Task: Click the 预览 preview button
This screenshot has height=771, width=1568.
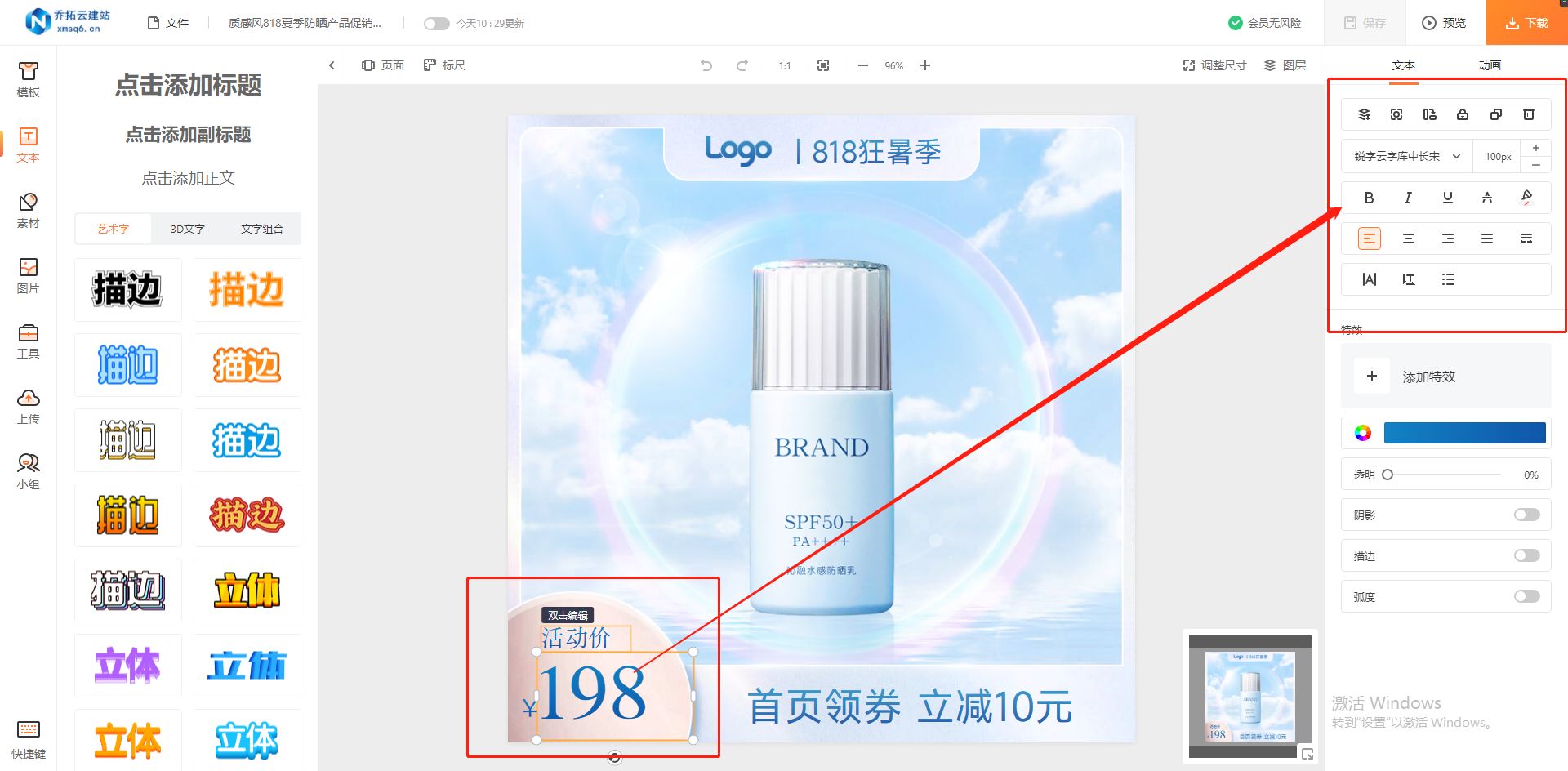Action: [1444, 22]
